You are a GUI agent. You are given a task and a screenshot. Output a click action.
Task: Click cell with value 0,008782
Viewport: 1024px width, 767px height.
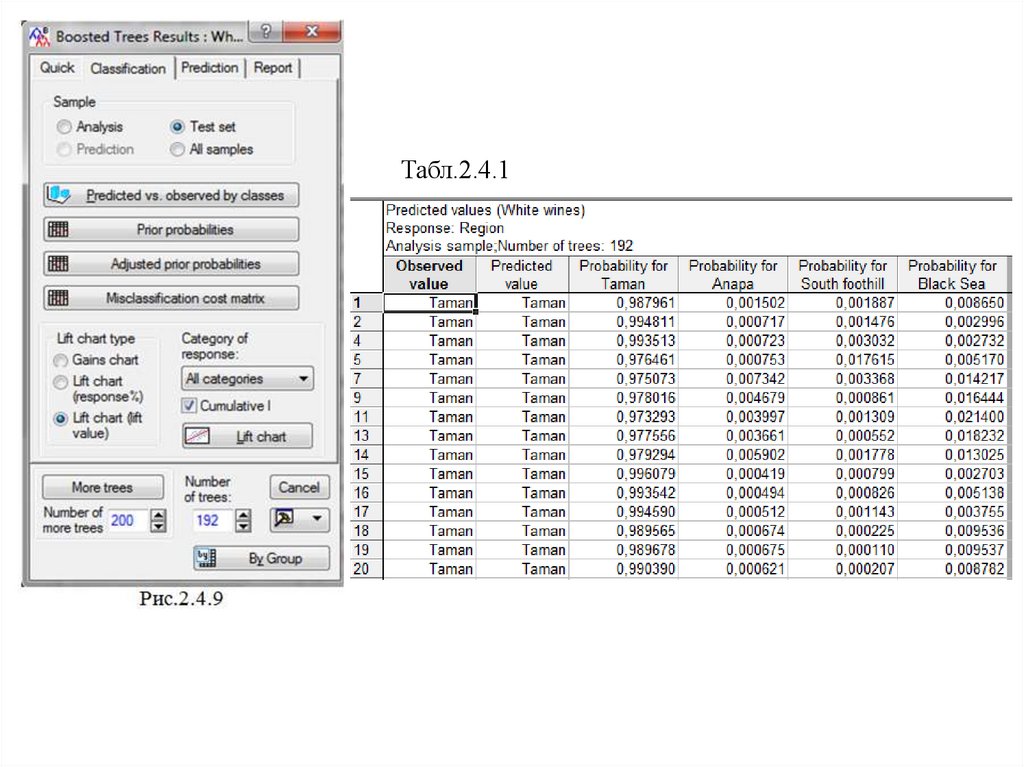(952, 569)
